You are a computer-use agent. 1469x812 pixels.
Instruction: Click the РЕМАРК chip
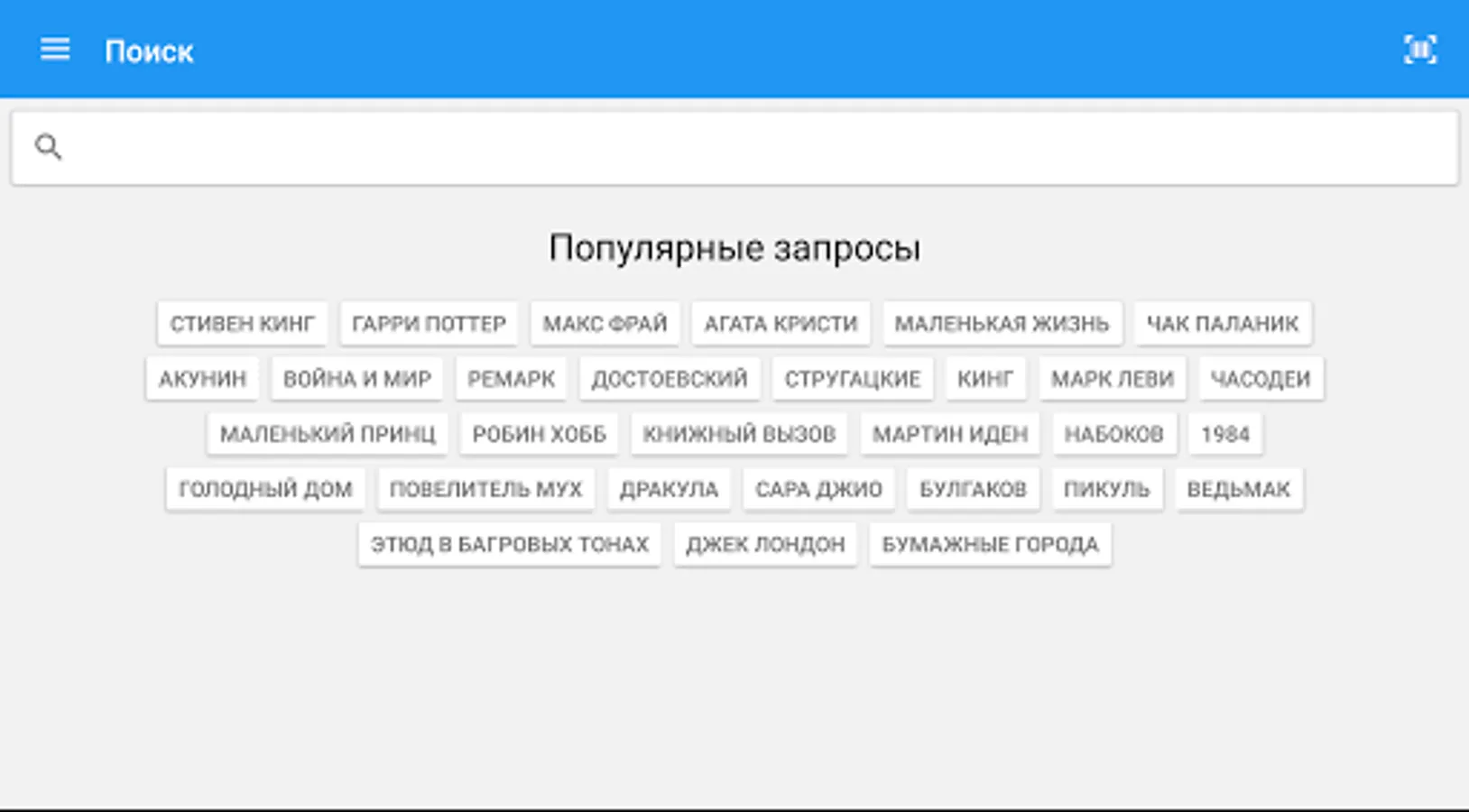[511, 379]
